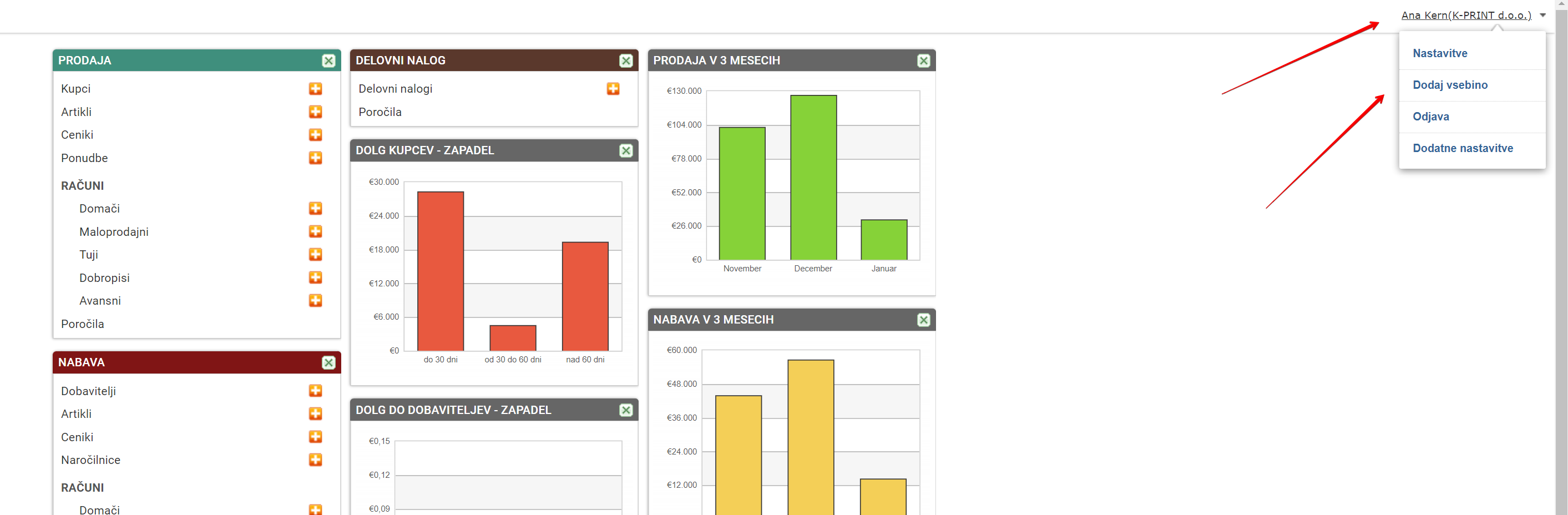Open Tuji invoices
The width and height of the screenshot is (1568, 515).
(88, 255)
